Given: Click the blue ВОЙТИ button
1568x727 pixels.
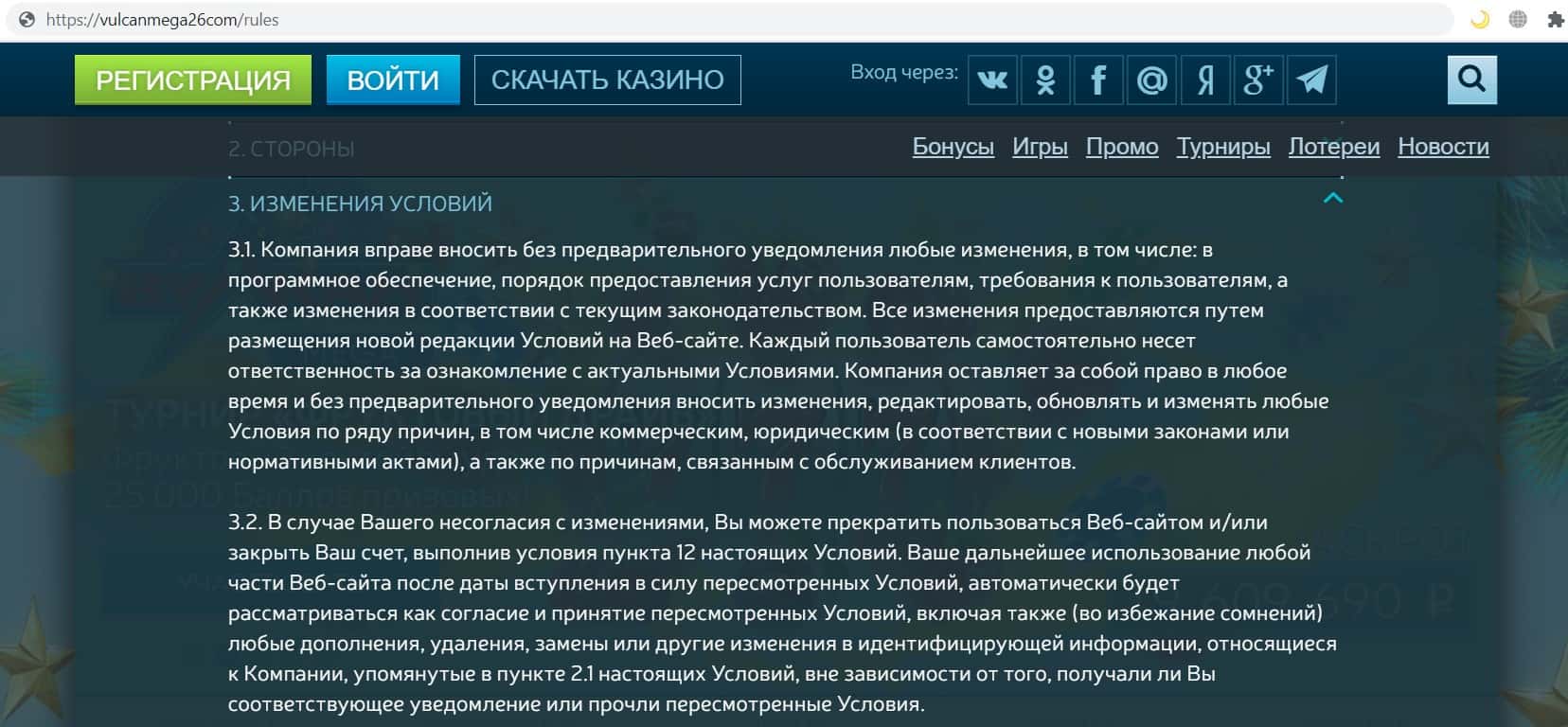Looking at the screenshot, I should pos(393,80).
